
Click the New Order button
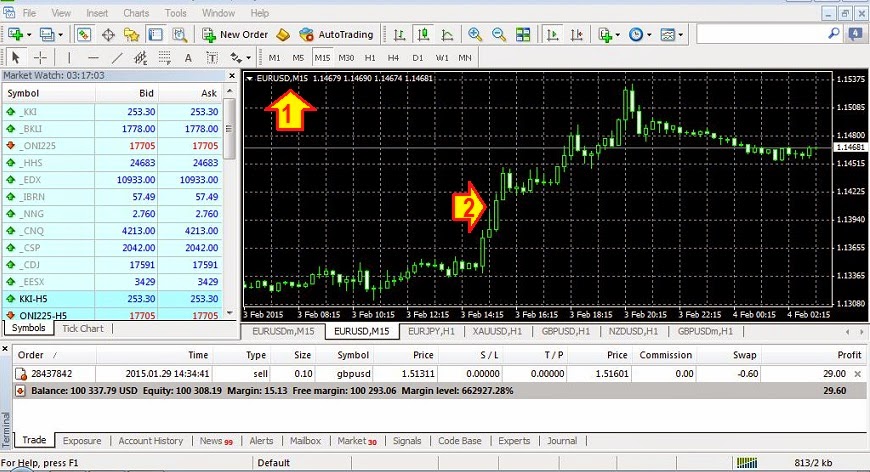pos(234,34)
